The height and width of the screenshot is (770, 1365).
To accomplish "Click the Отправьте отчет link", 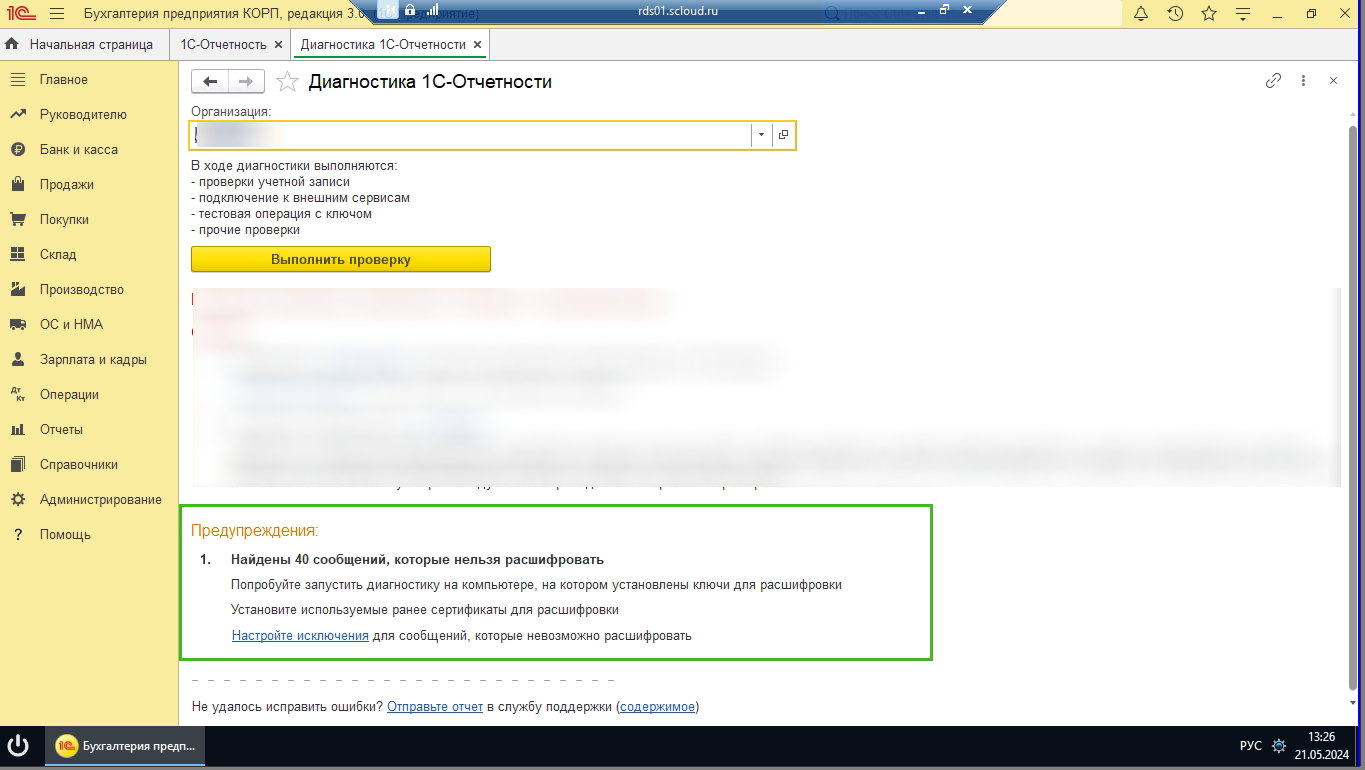I will click(435, 707).
